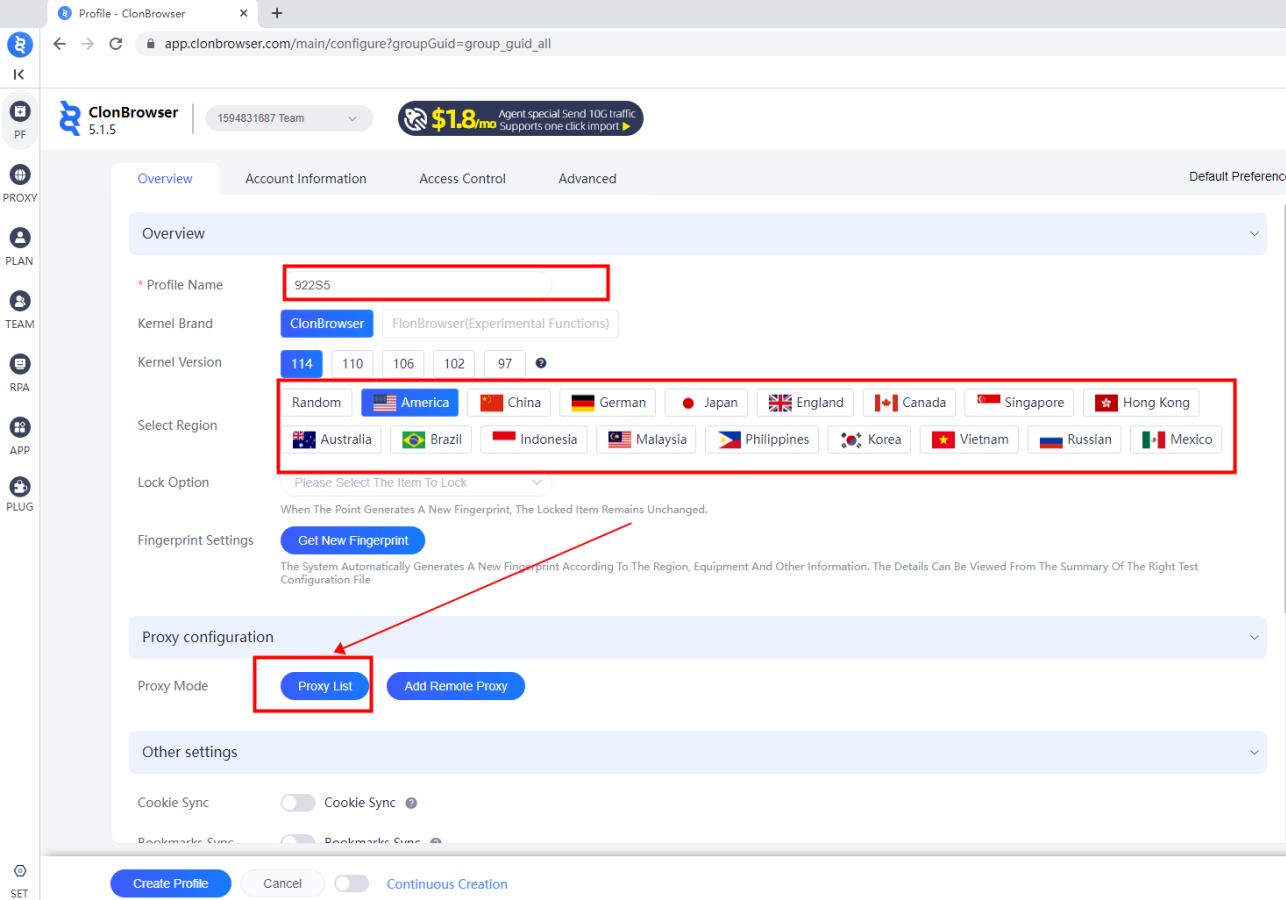Open SET settings gear icon
The height and width of the screenshot is (900, 1286).
[x=19, y=872]
